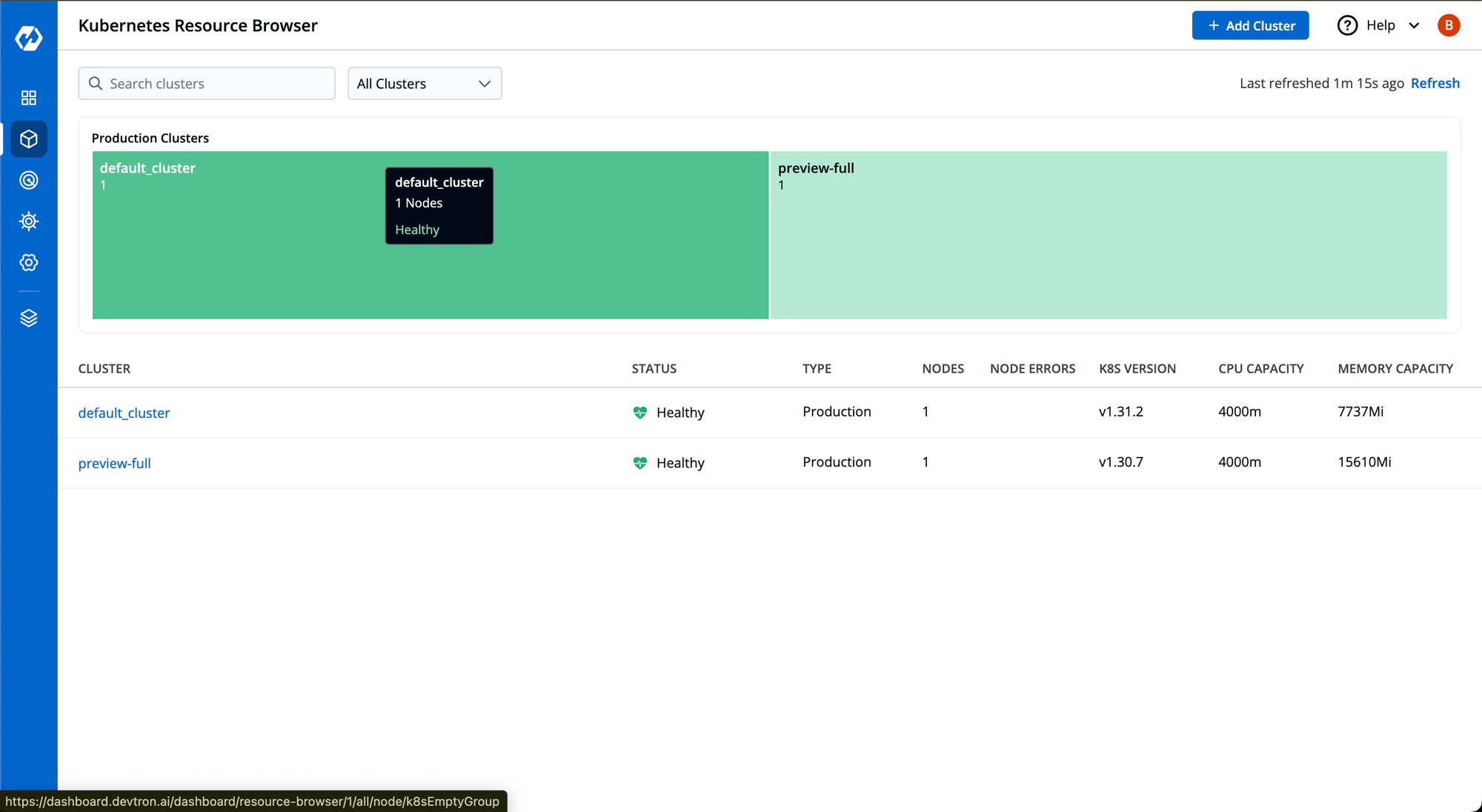Image resolution: width=1482 pixels, height=812 pixels.
Task: Click the K8S VERSION column header
Action: point(1137,368)
